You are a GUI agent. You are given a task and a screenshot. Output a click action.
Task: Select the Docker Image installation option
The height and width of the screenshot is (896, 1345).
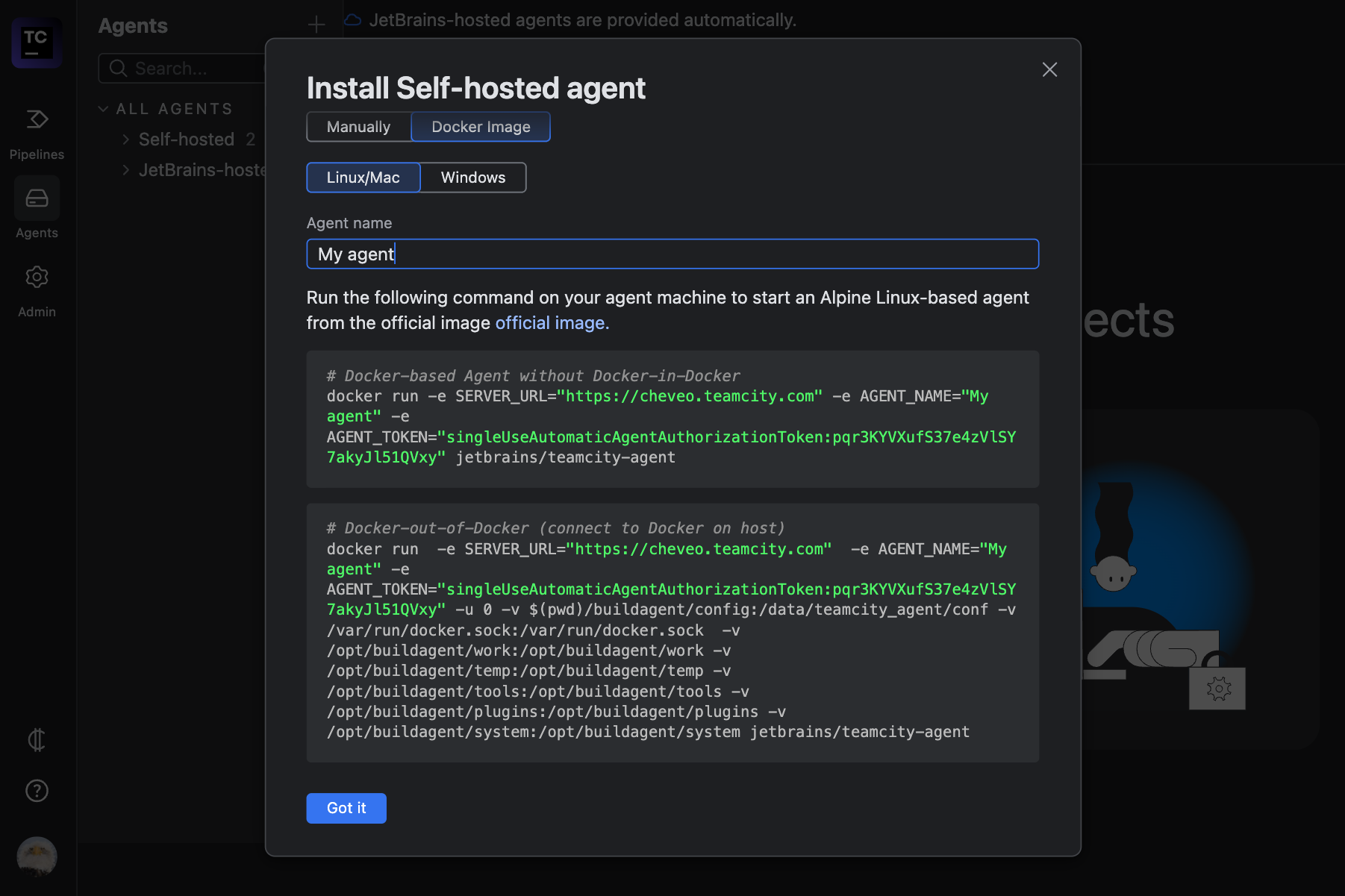481,127
